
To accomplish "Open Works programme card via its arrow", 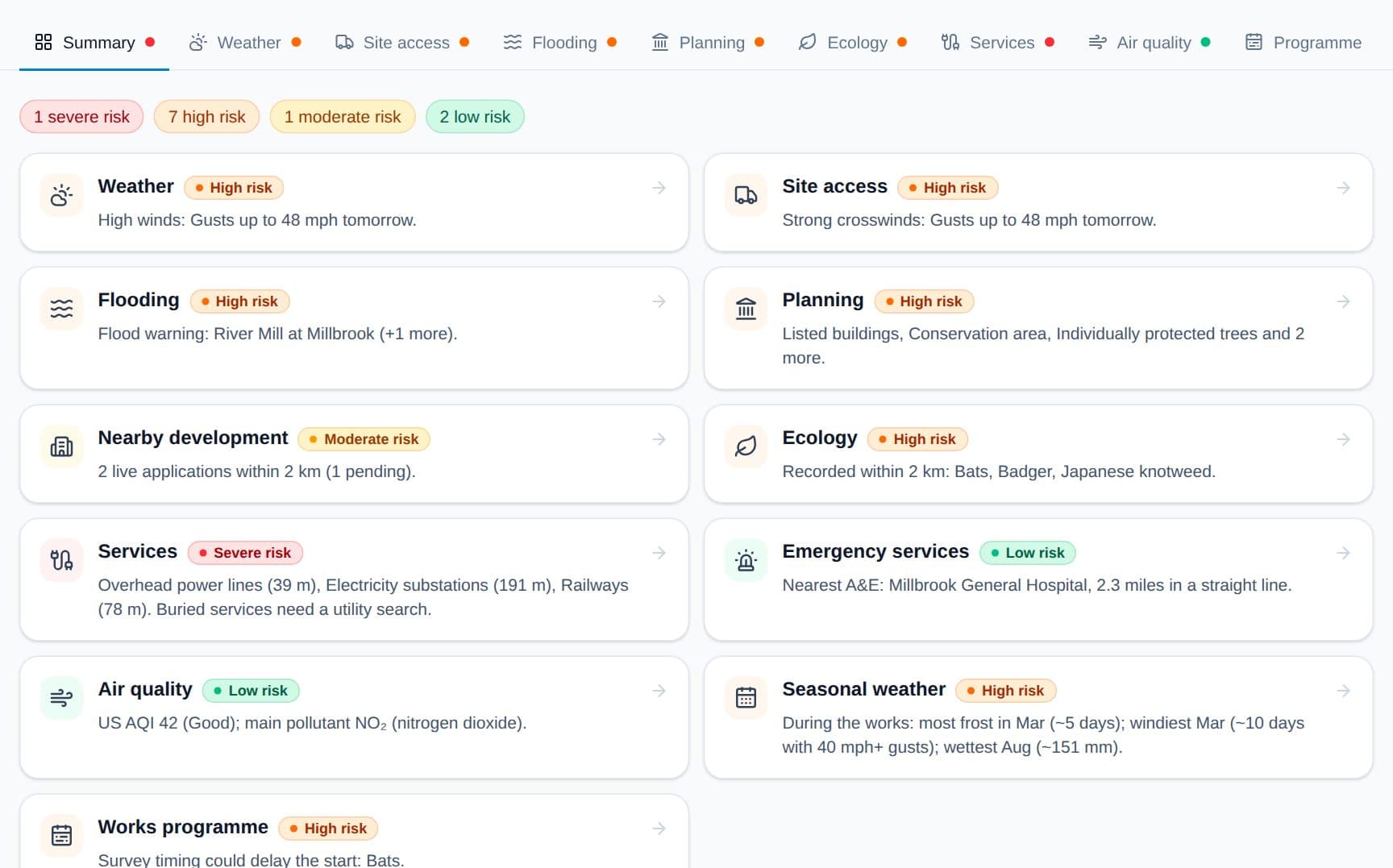I will pos(659,829).
